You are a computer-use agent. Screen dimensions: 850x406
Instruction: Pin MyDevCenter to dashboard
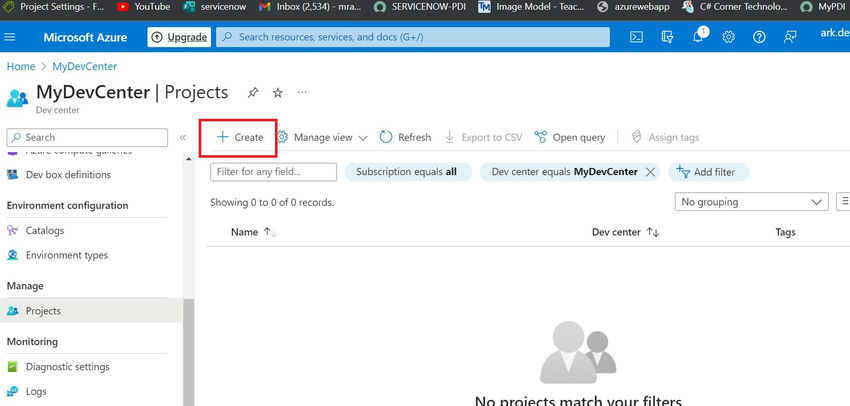tap(253, 93)
